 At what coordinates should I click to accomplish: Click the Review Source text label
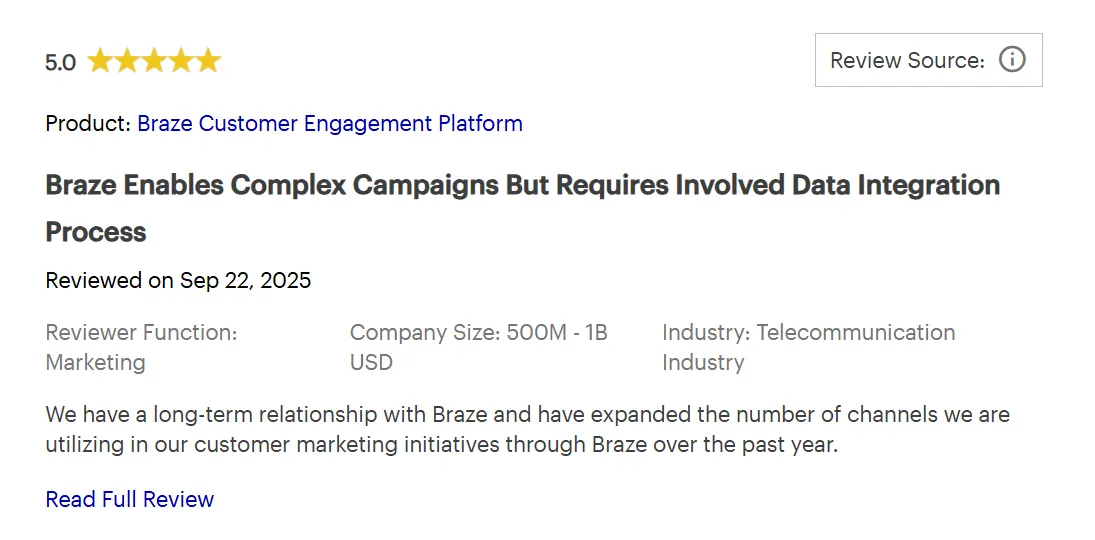pos(907,60)
